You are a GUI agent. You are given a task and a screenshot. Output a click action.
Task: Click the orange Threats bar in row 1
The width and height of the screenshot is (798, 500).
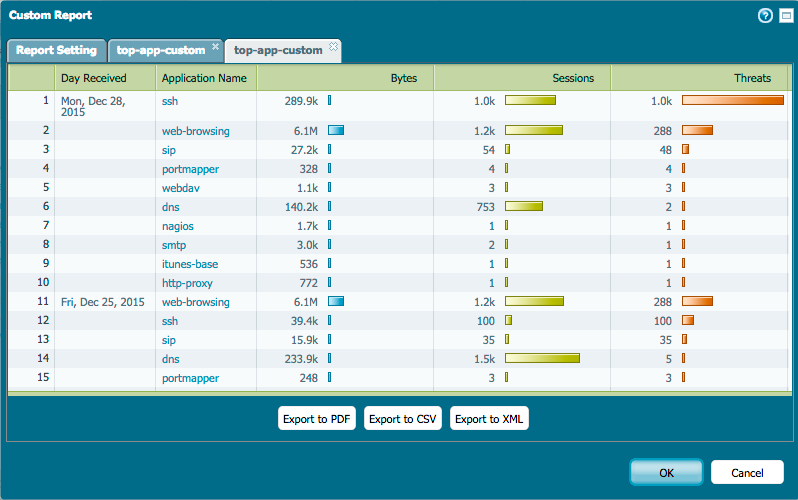click(732, 101)
